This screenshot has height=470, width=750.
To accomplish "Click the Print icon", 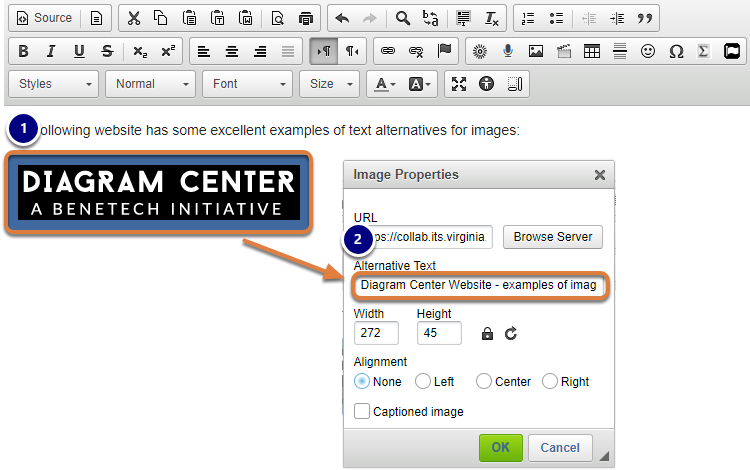I will pos(306,18).
